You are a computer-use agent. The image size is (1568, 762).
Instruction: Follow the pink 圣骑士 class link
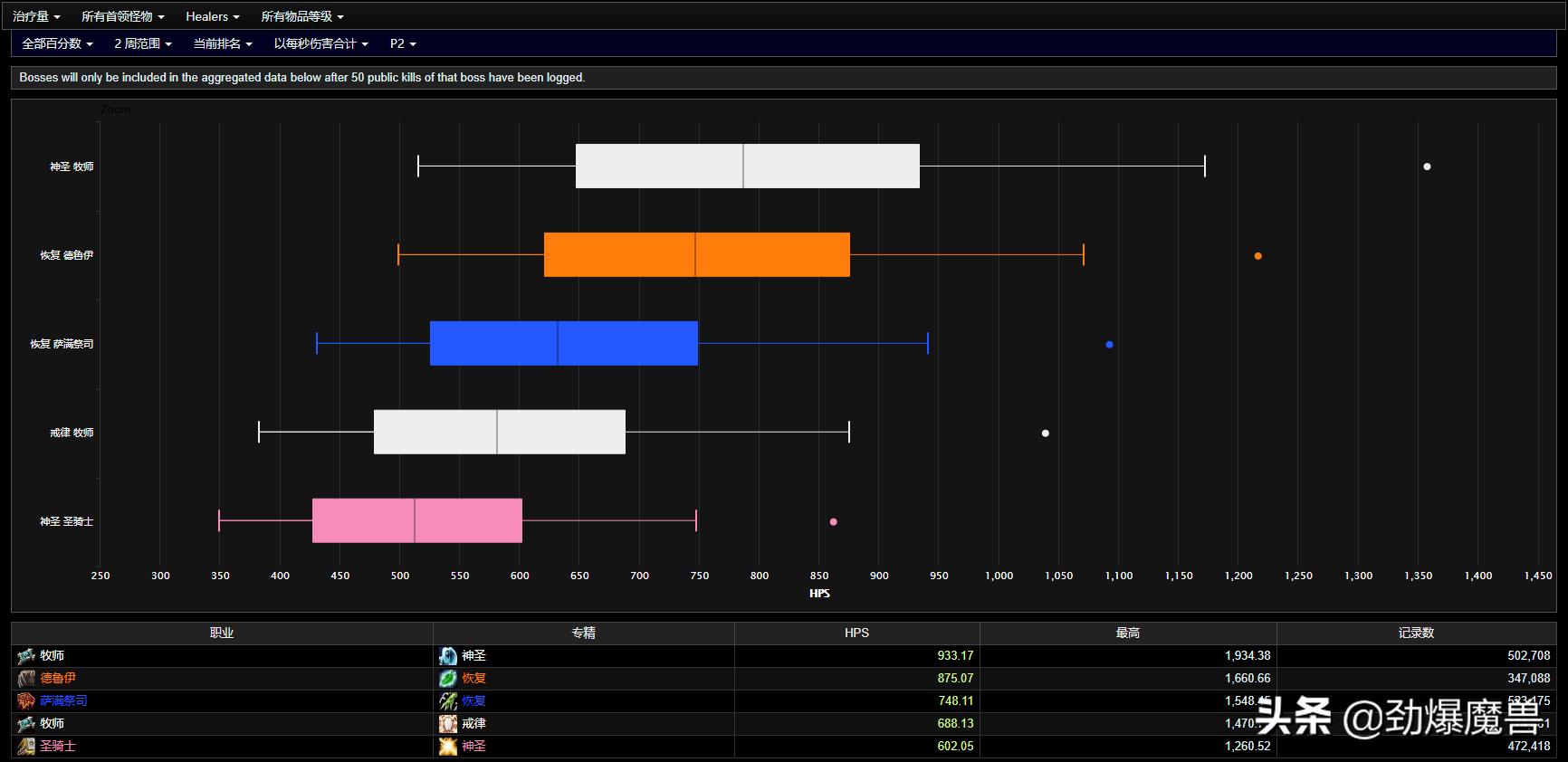tap(58, 747)
